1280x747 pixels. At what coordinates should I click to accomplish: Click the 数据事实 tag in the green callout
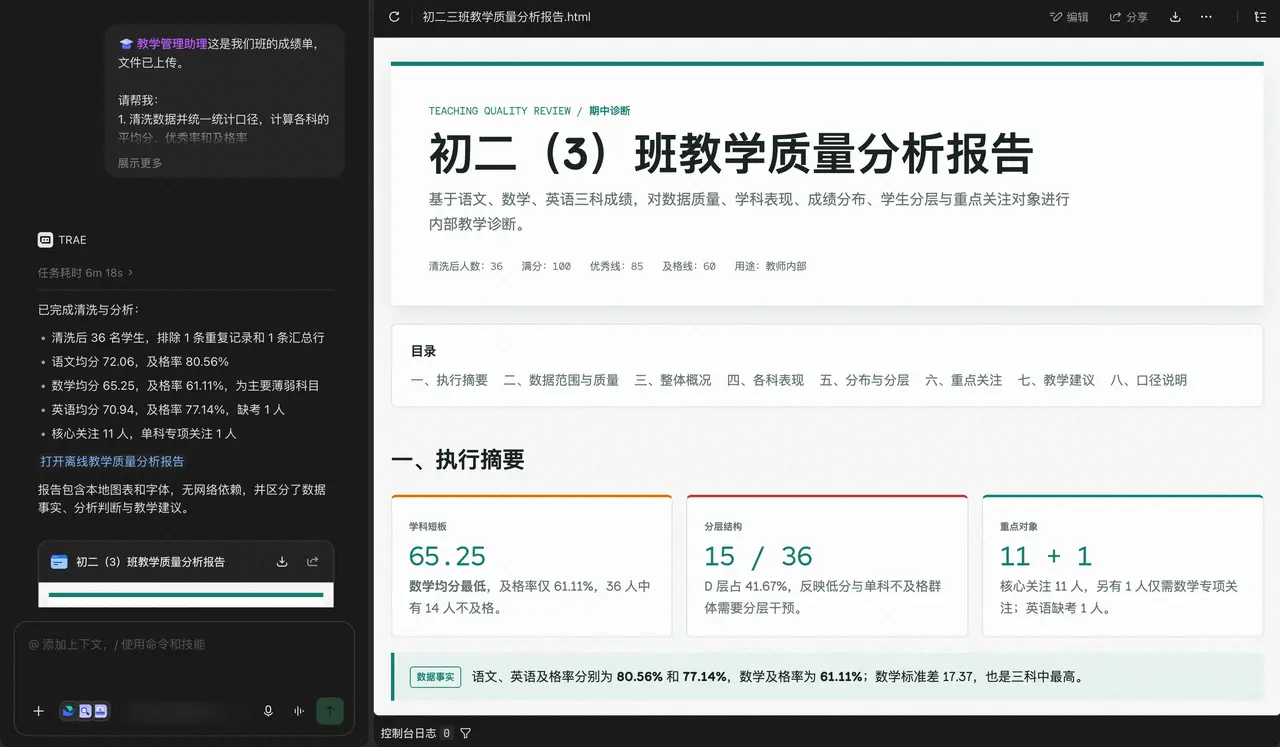point(435,677)
